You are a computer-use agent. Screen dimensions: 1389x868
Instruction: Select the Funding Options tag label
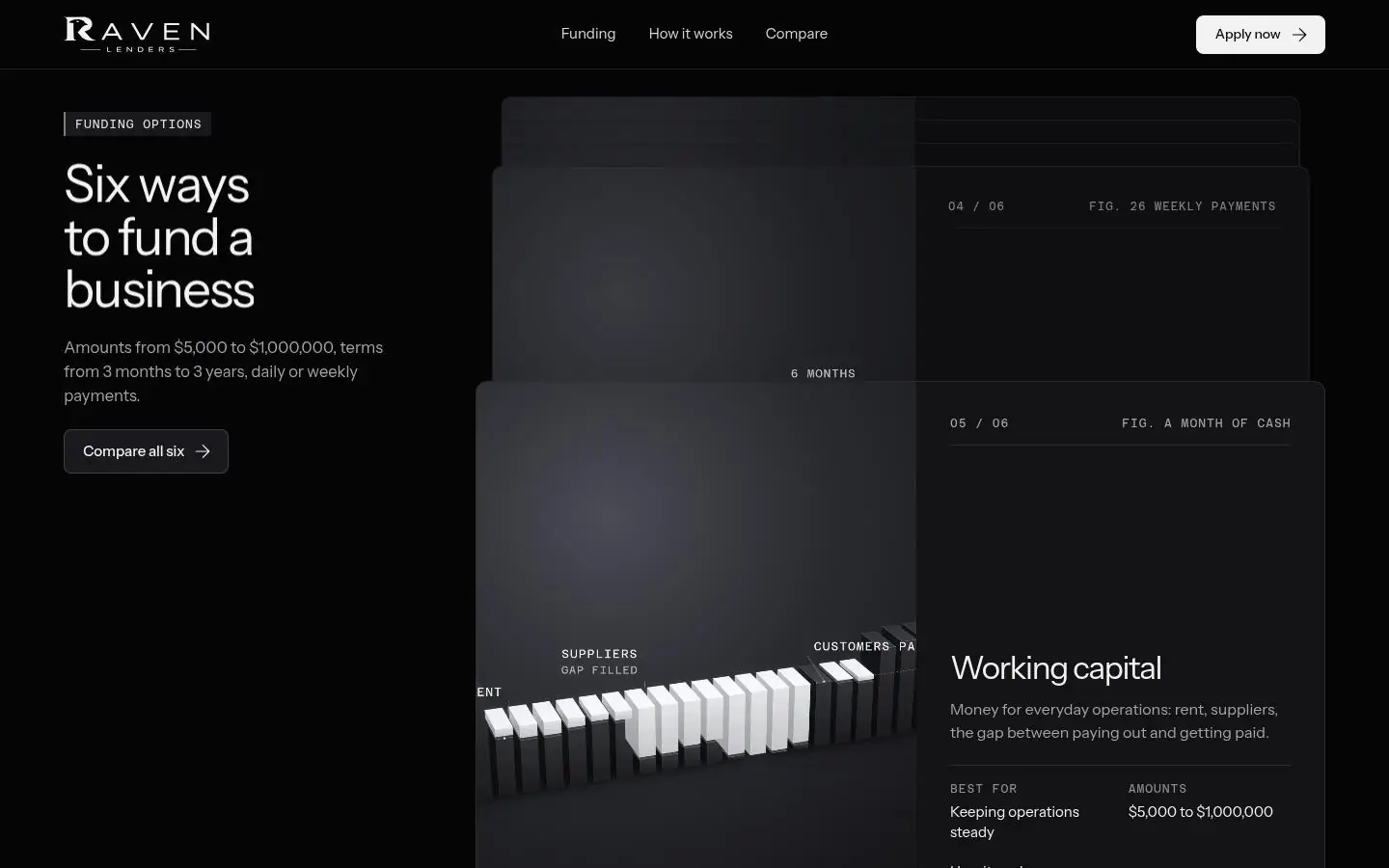tap(138, 124)
